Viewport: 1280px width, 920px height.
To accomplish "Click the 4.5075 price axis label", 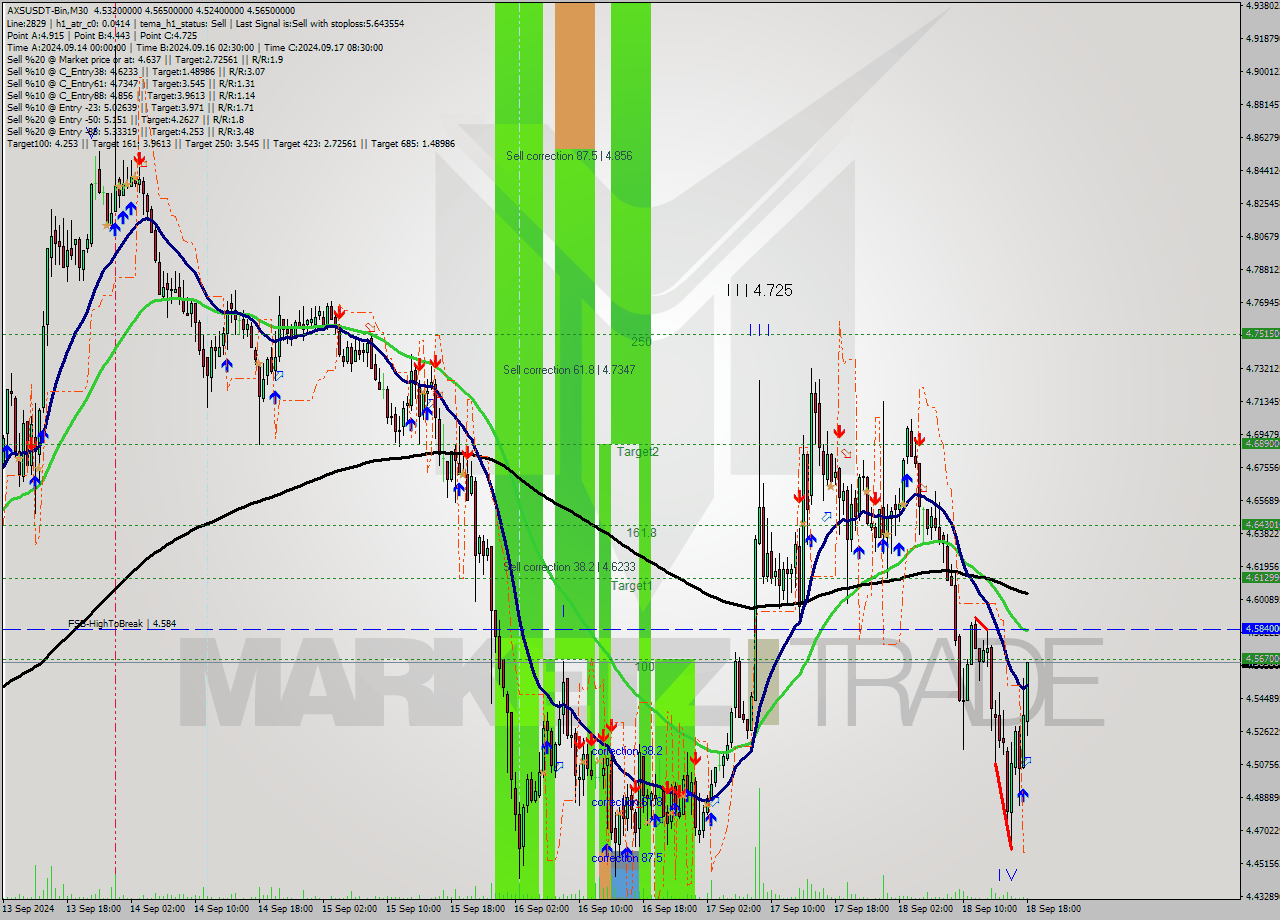I will click(1263, 764).
